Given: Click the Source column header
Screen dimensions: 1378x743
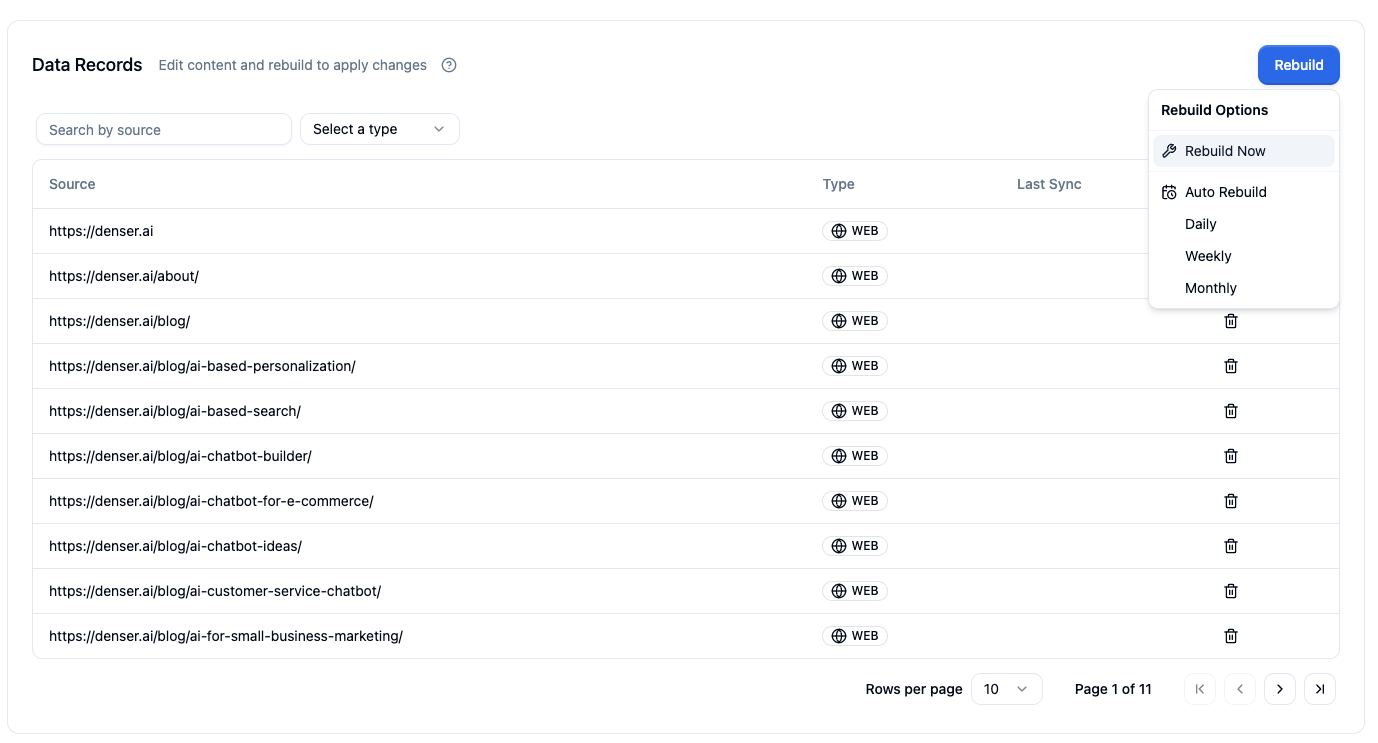Looking at the screenshot, I should pos(72,184).
